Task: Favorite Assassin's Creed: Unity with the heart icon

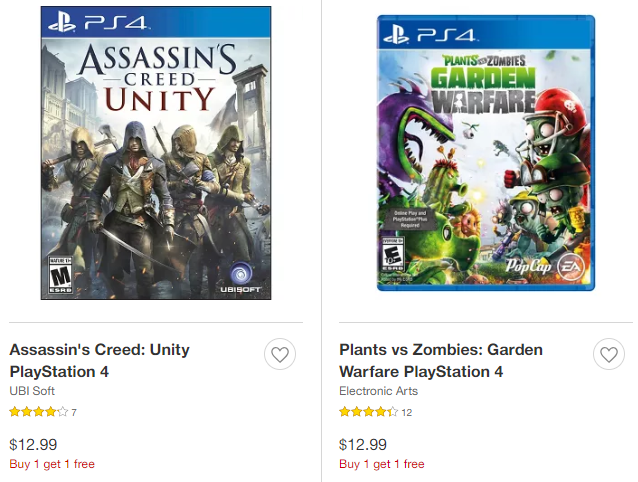Action: pos(280,355)
